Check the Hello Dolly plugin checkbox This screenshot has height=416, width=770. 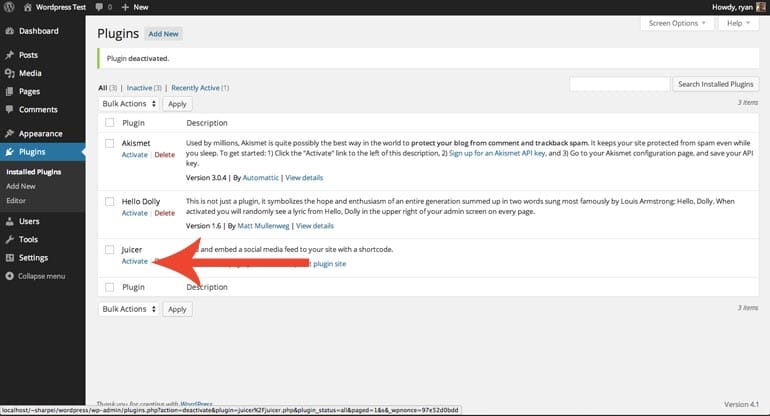click(110, 201)
